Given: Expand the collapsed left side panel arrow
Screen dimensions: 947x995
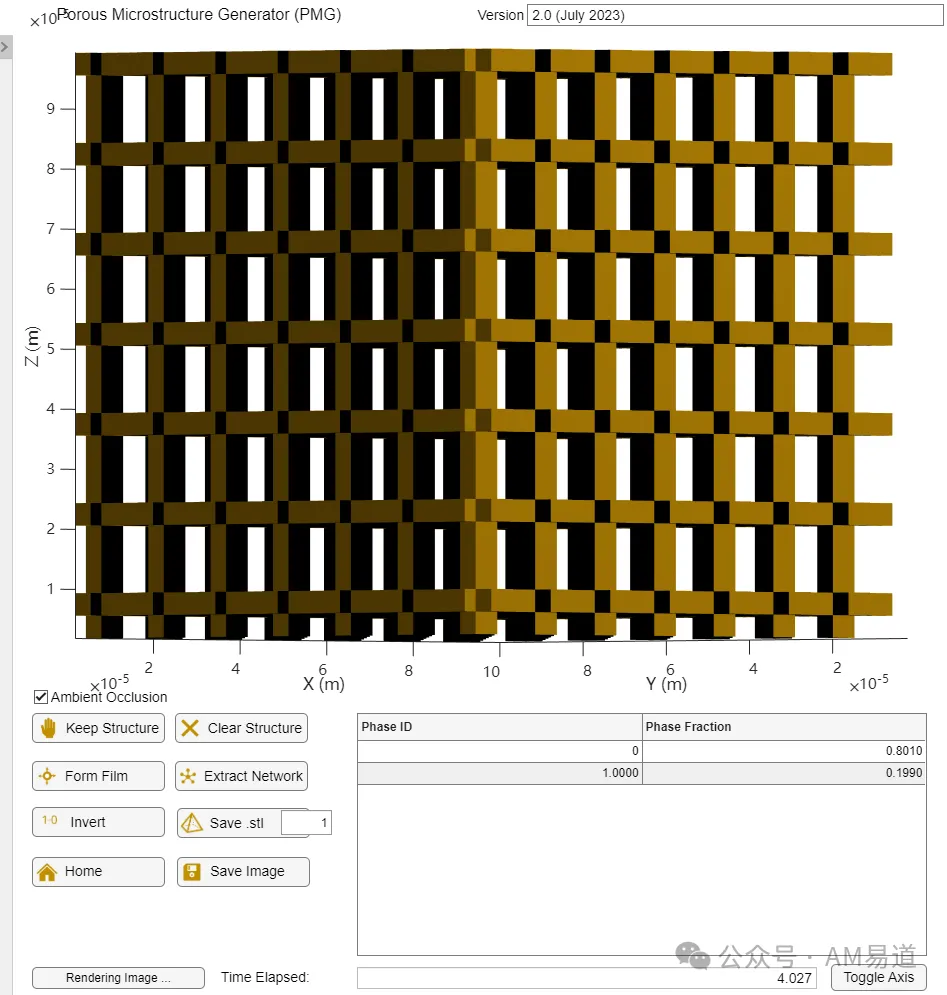Looking at the screenshot, I should click(5, 47).
